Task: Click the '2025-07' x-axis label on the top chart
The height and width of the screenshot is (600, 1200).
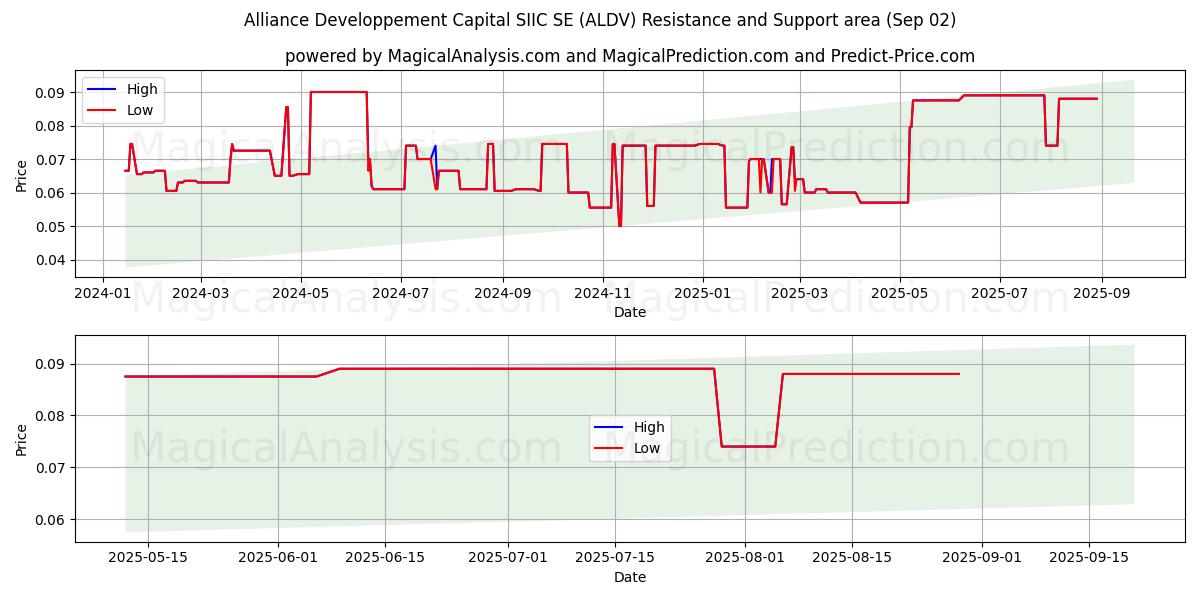Action: point(999,294)
